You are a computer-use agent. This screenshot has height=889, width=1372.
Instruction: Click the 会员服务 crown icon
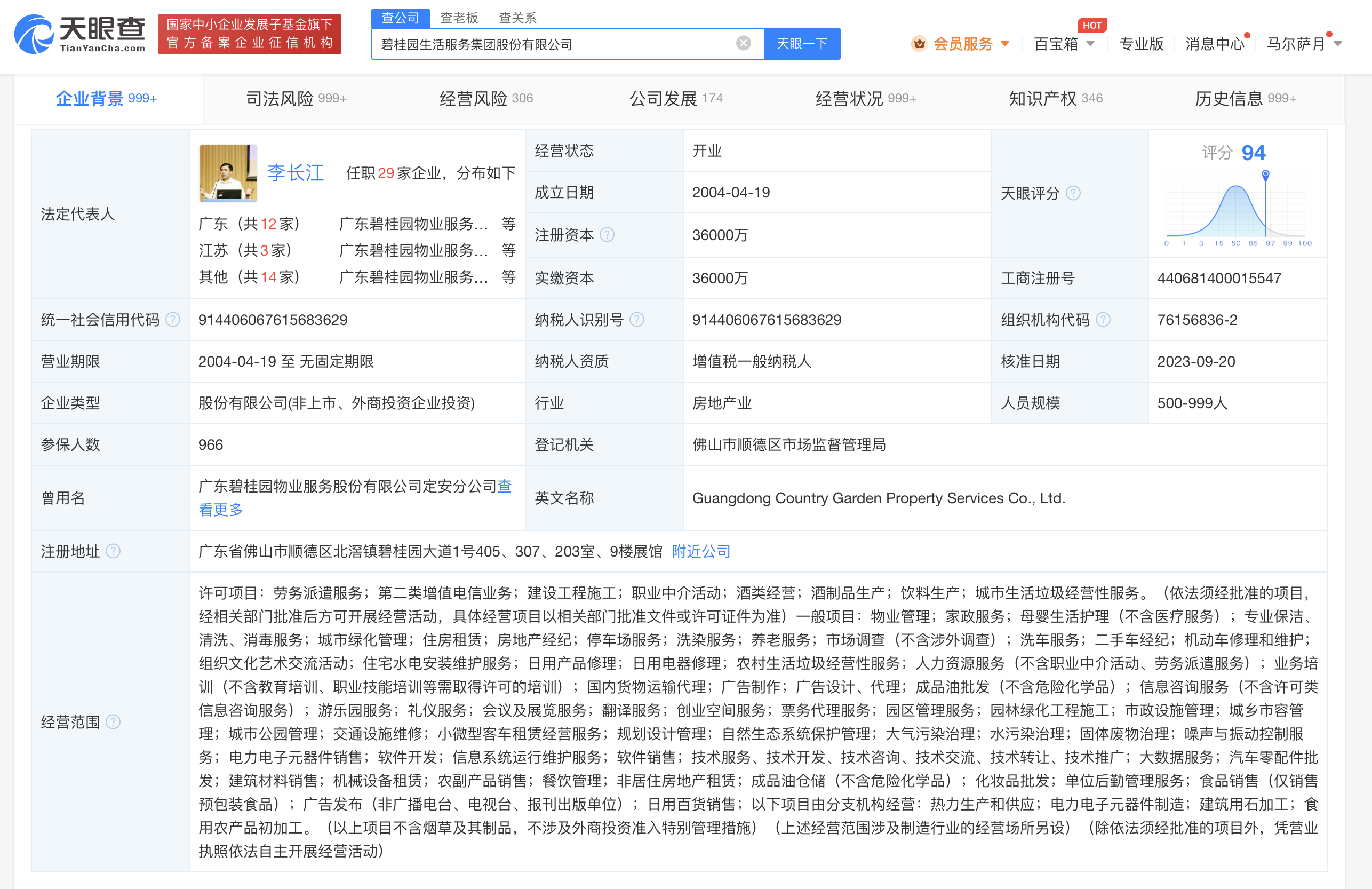(919, 44)
